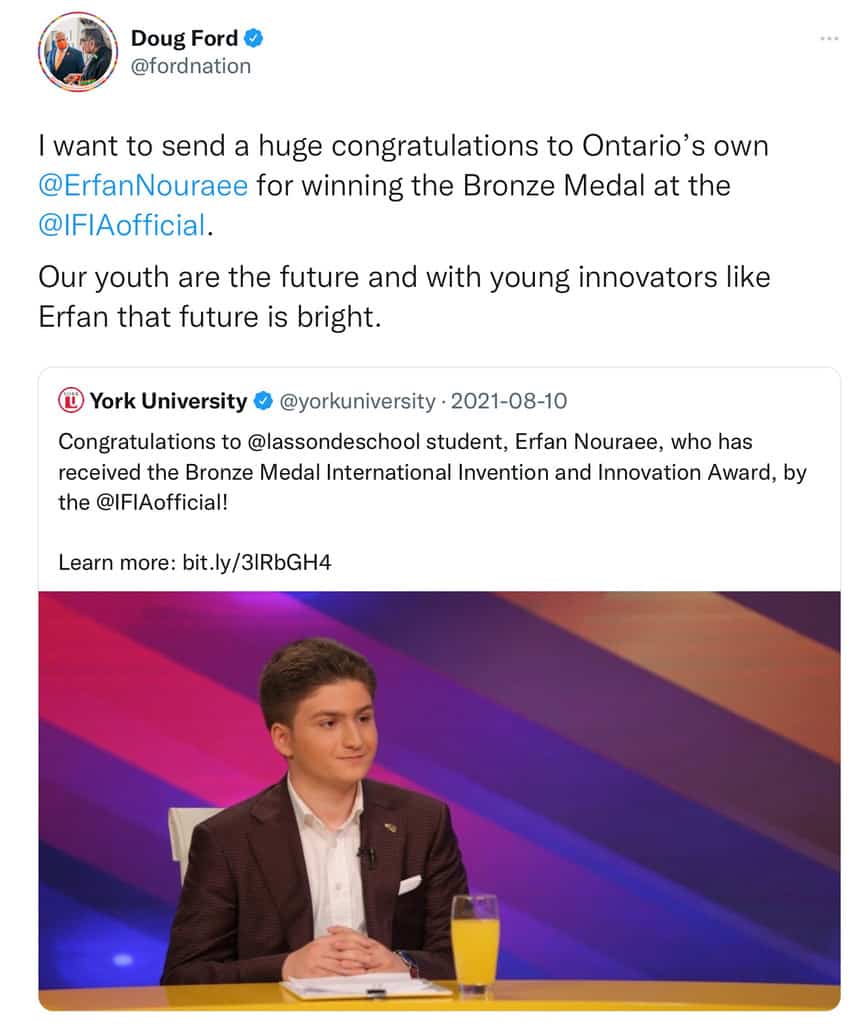Image resolution: width=868 pixels, height=1024 pixels.
Task: Click the verified badge beside Doug Ford
Action: click(256, 39)
